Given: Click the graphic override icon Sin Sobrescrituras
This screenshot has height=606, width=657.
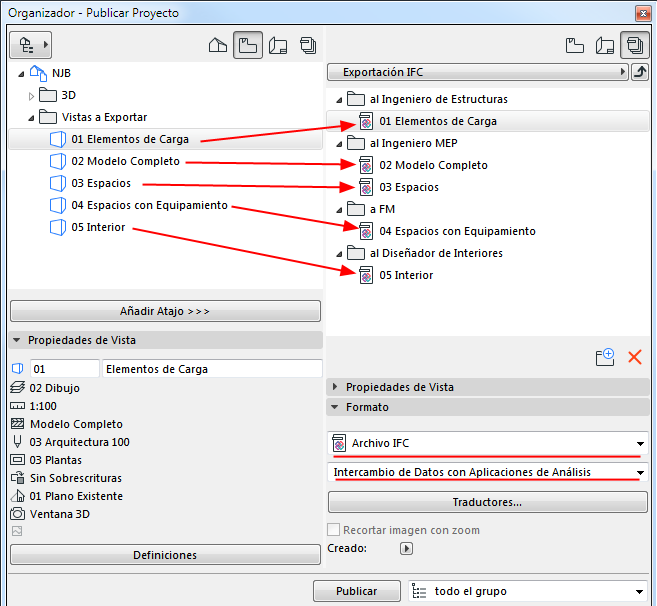Looking at the screenshot, I should click(x=17, y=478).
